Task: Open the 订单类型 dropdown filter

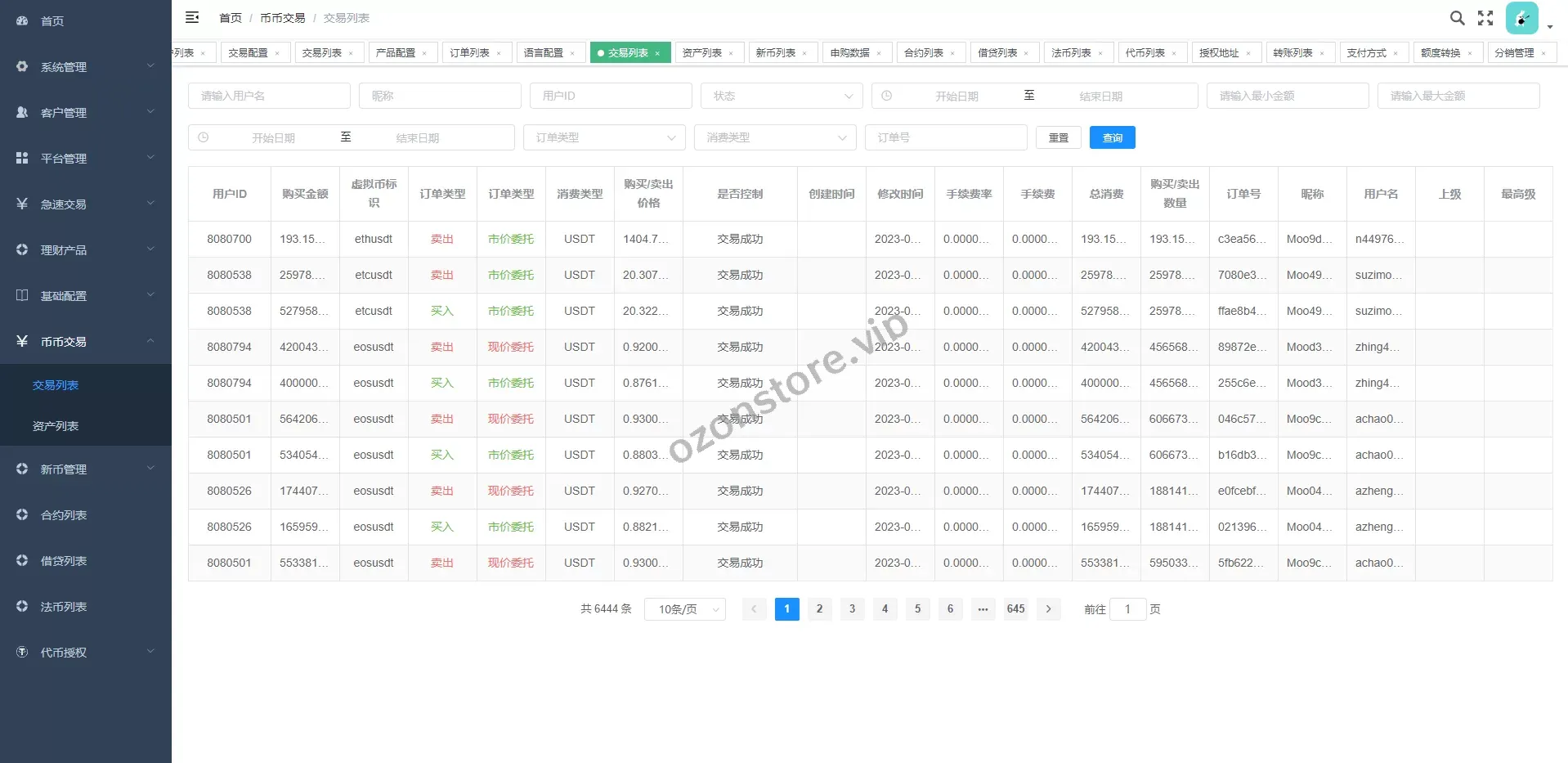Action: pos(603,137)
